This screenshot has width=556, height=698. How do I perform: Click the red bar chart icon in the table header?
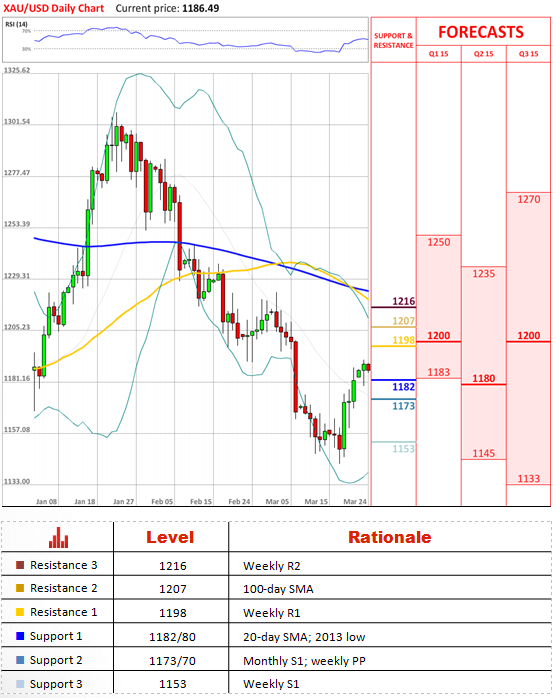click(58, 537)
